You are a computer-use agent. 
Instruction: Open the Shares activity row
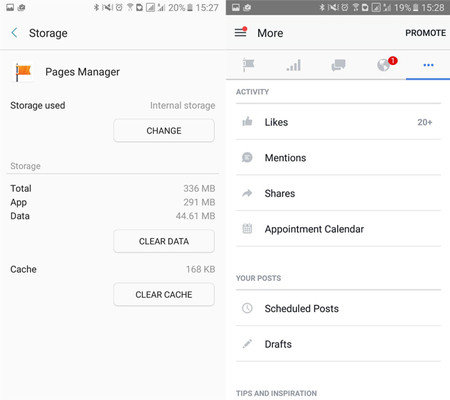click(x=338, y=193)
